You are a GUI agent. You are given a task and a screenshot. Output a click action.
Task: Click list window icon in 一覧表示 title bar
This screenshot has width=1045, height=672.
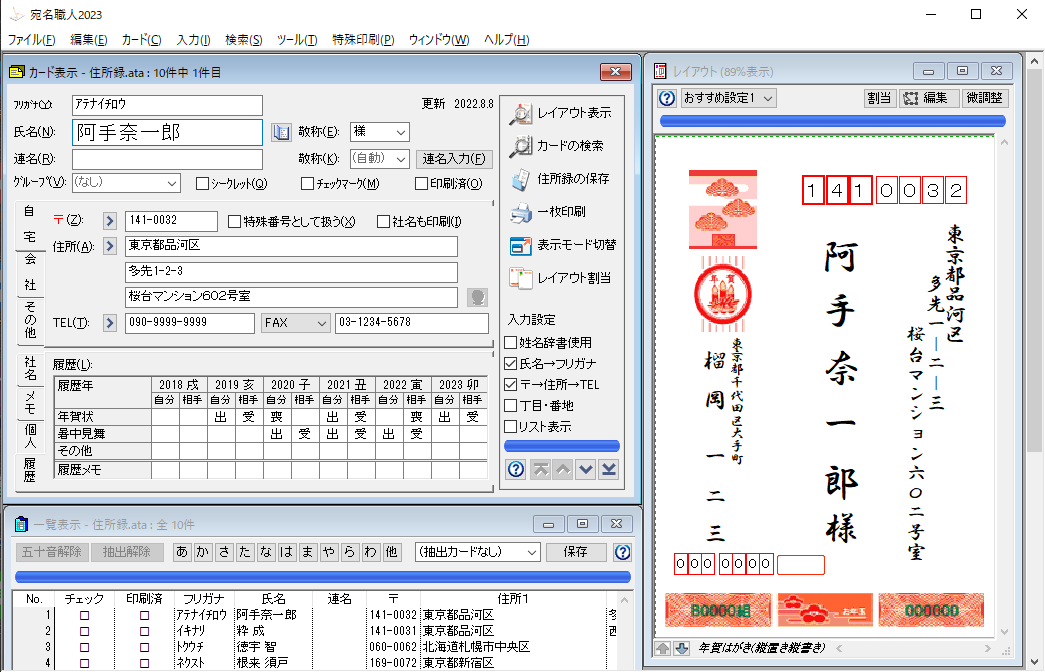coord(21,525)
